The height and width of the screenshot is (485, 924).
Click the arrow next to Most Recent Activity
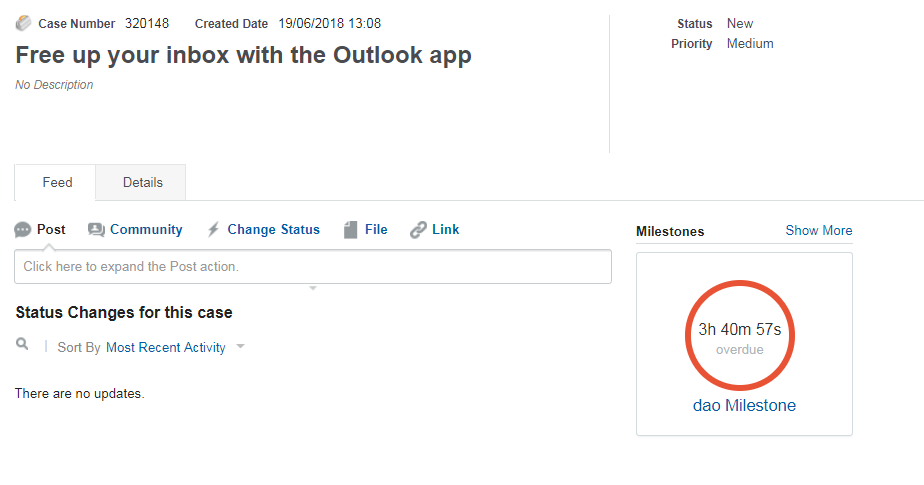click(240, 348)
